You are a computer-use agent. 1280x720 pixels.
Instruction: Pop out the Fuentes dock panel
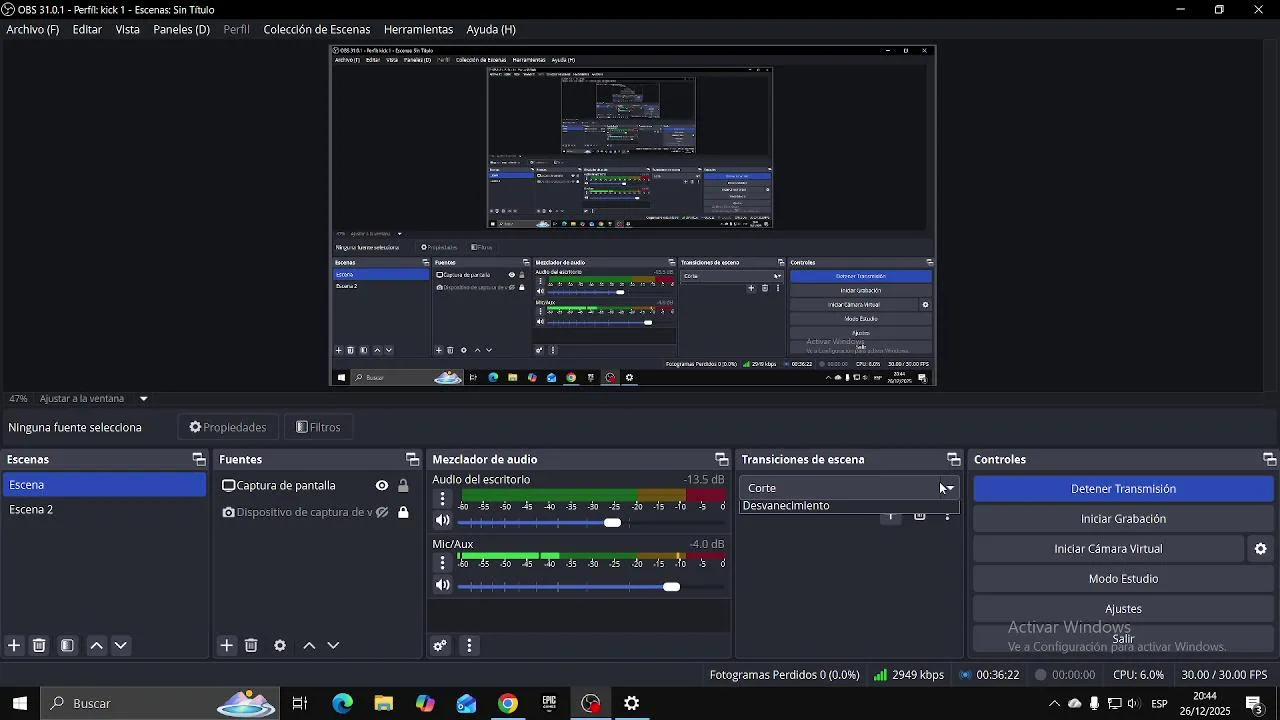(x=412, y=460)
